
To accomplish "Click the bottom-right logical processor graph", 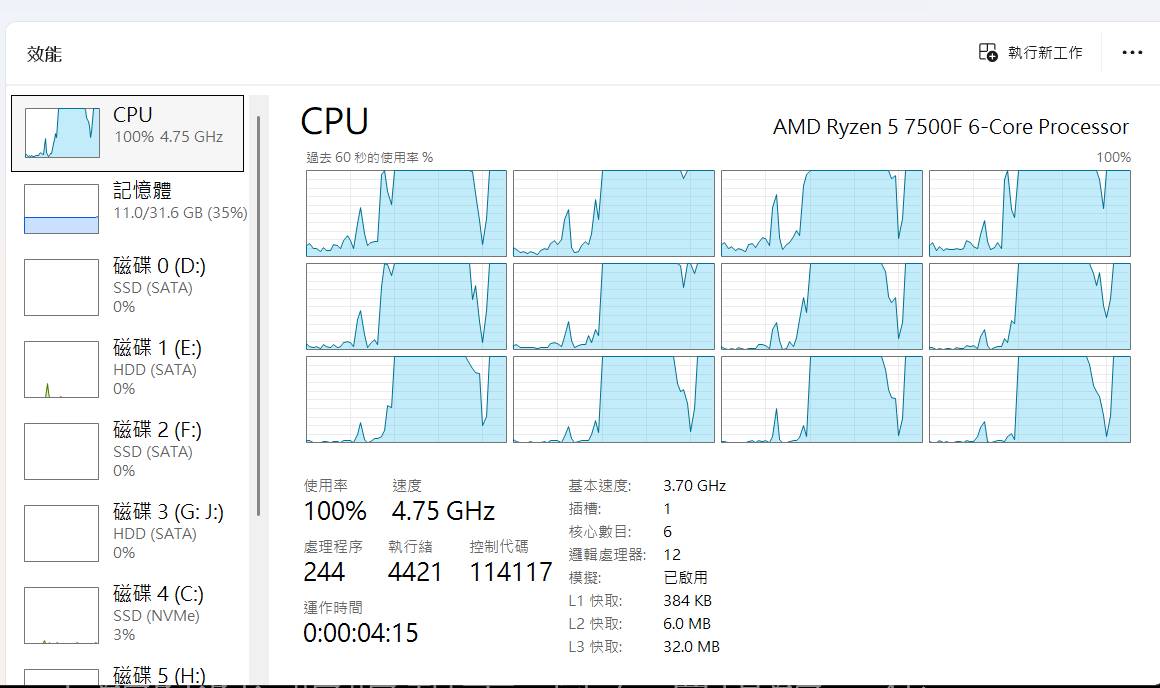I will [1030, 399].
